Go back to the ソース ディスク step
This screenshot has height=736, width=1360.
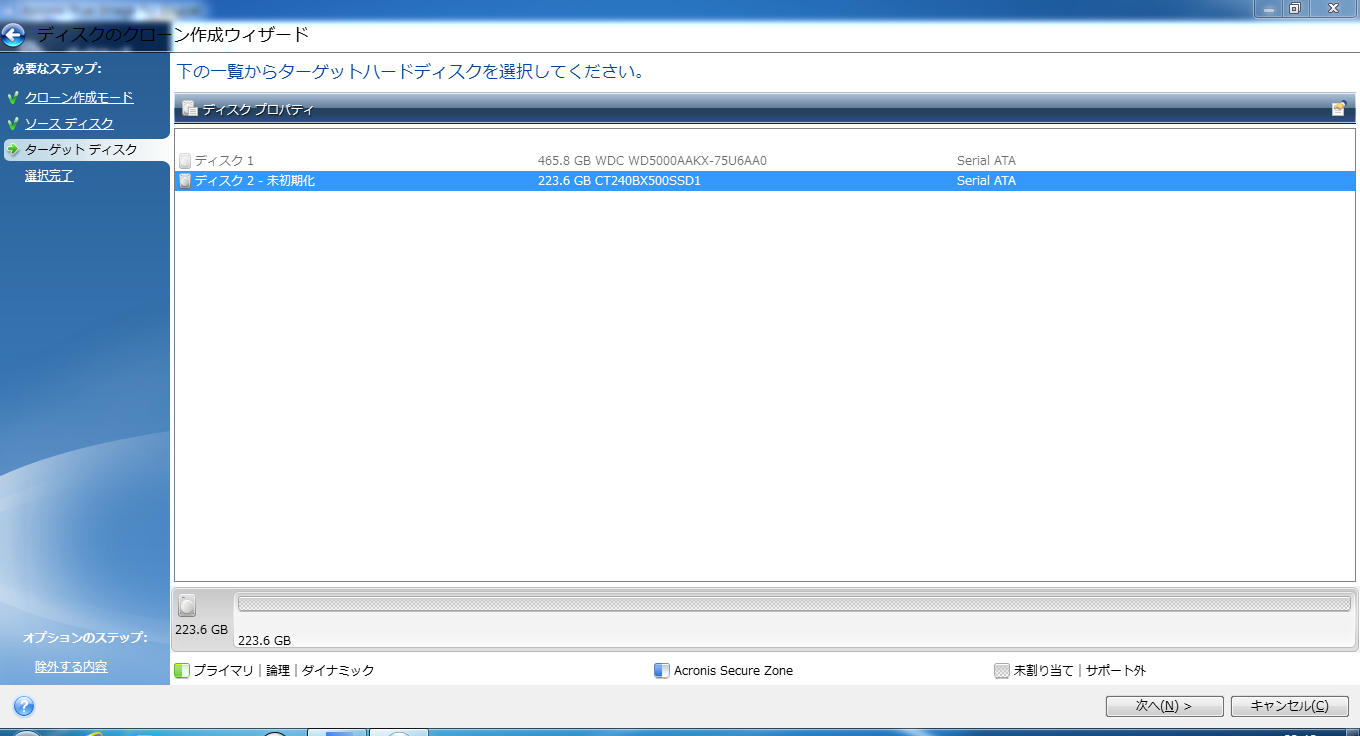tap(69, 124)
